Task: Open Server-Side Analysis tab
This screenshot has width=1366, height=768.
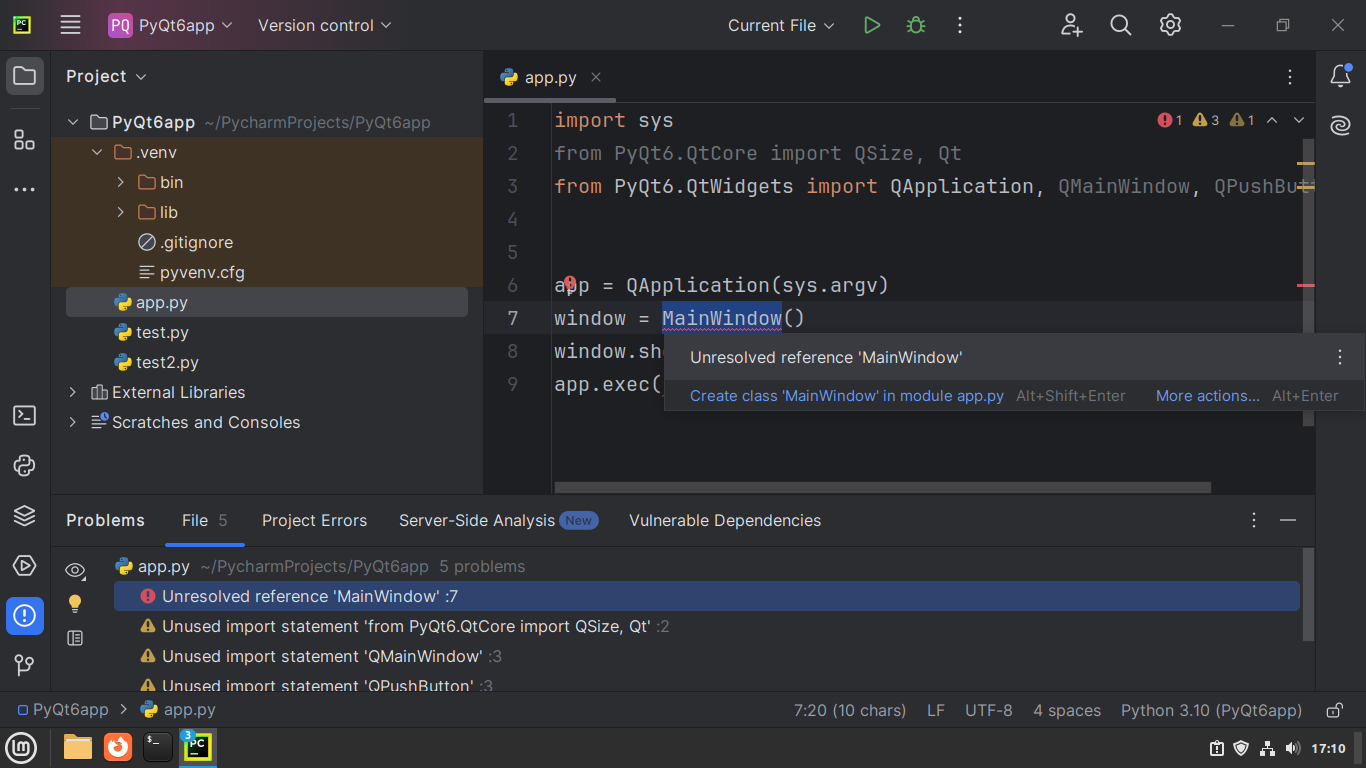Action: point(498,520)
